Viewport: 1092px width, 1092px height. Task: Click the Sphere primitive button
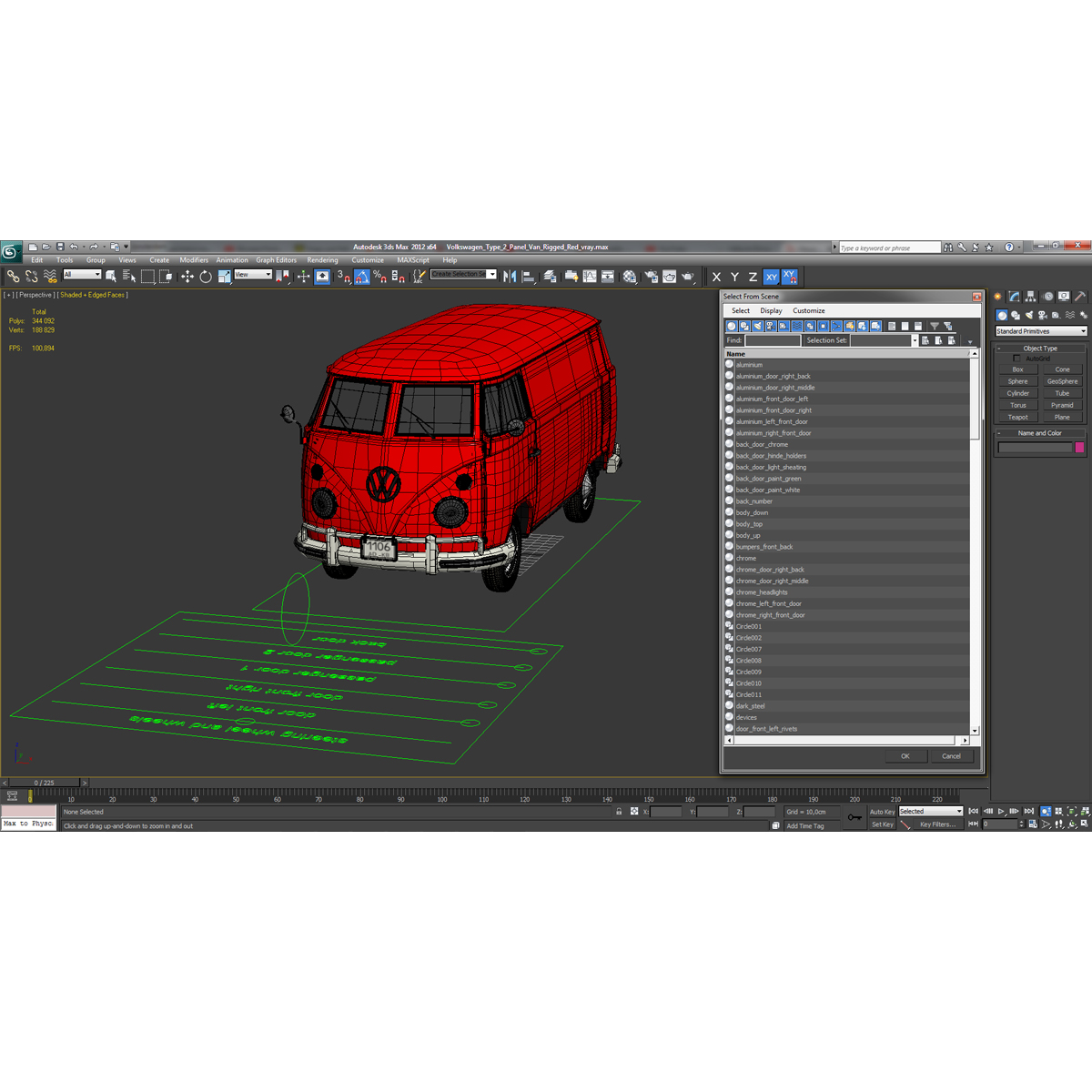coord(1018,381)
